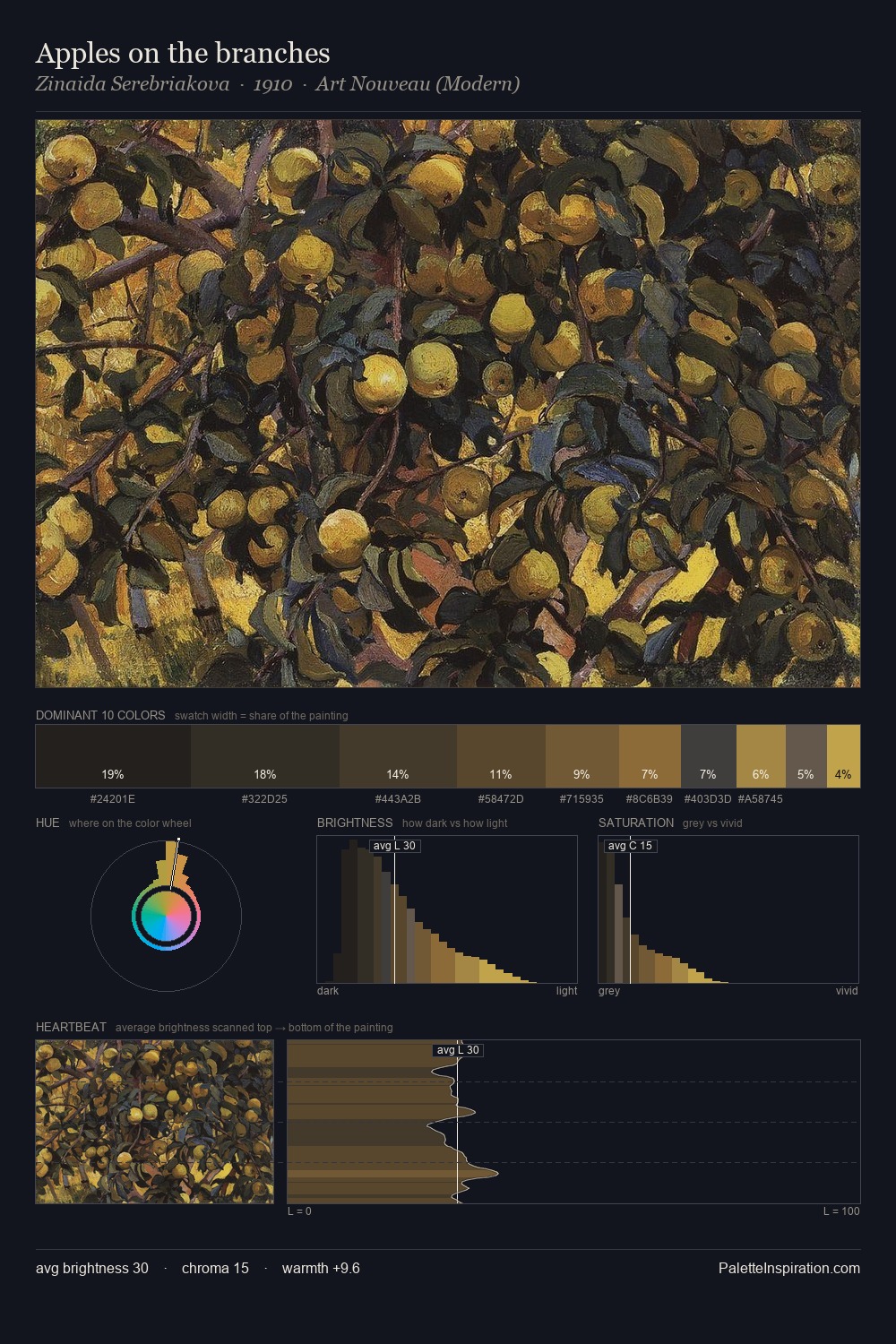Click the HEARTBEAT section heading
The image size is (896, 1344).
[x=71, y=1027]
